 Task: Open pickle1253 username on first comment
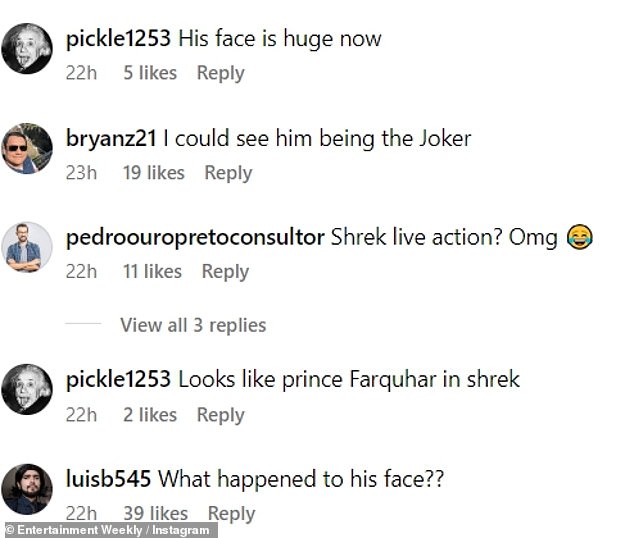click(x=118, y=39)
